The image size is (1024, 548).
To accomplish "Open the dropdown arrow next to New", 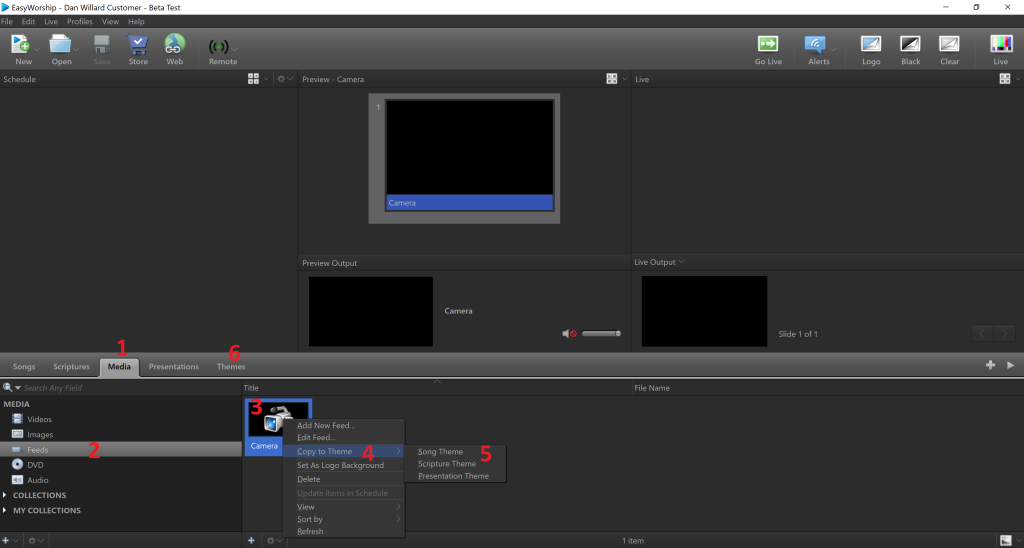I will (37, 49).
